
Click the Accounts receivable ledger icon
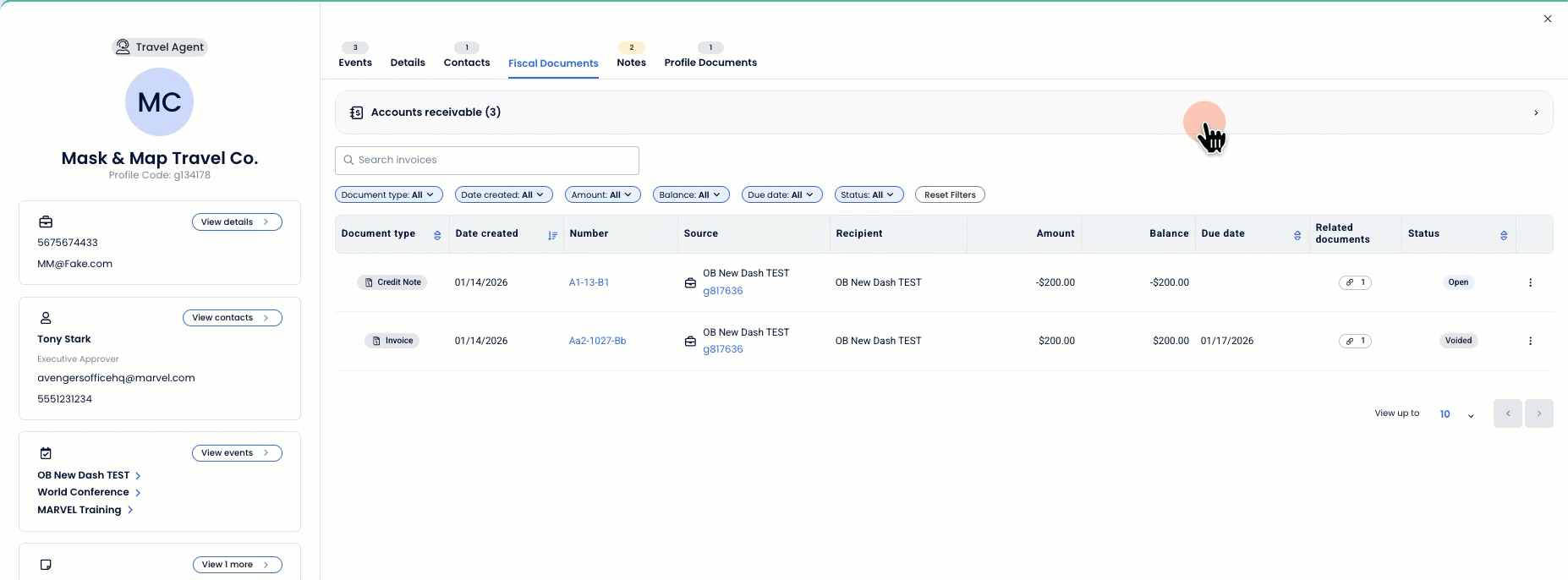pyautogui.click(x=356, y=112)
